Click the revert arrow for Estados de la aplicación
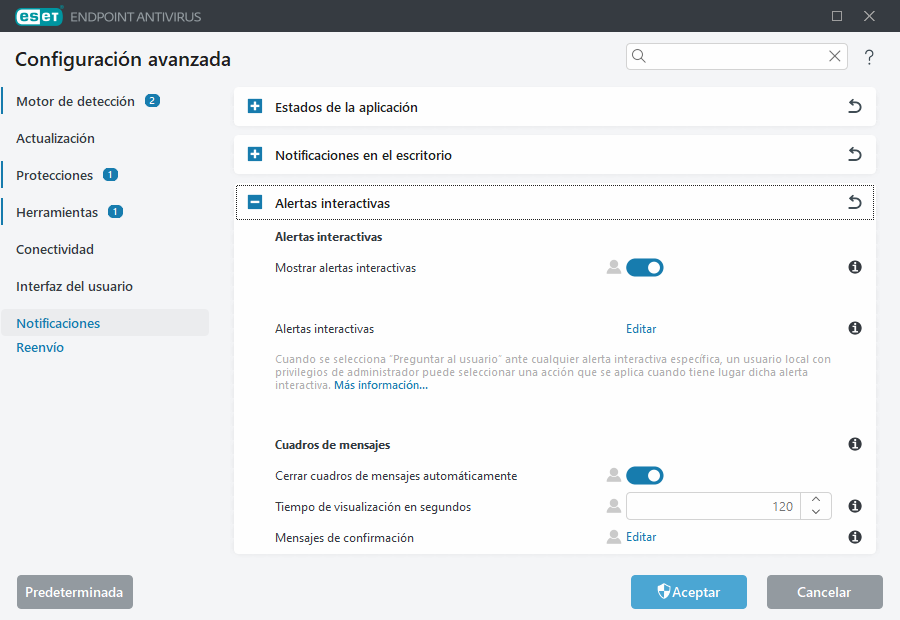The height and width of the screenshot is (620, 900). (855, 106)
